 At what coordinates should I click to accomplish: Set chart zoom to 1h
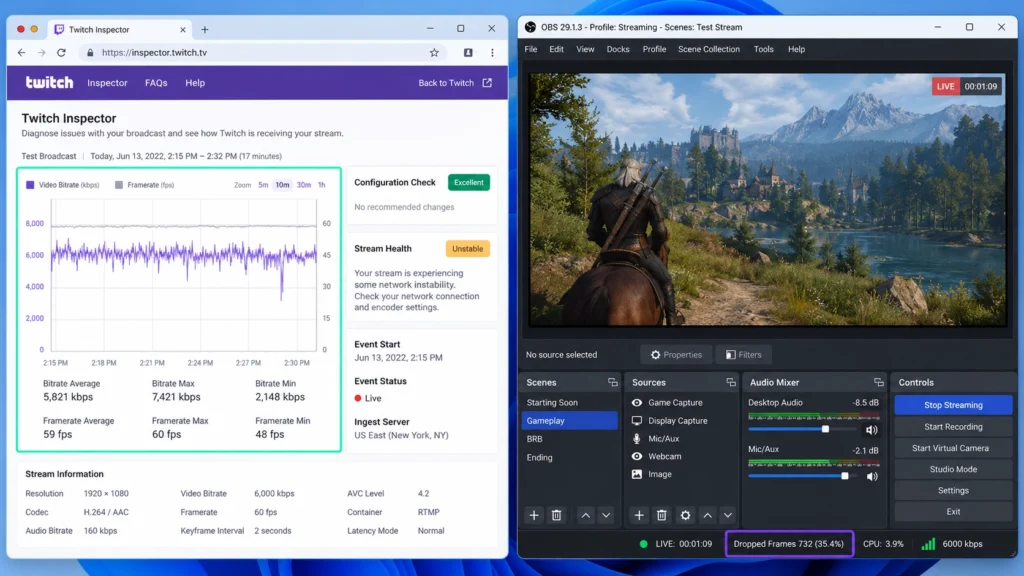tap(321, 185)
